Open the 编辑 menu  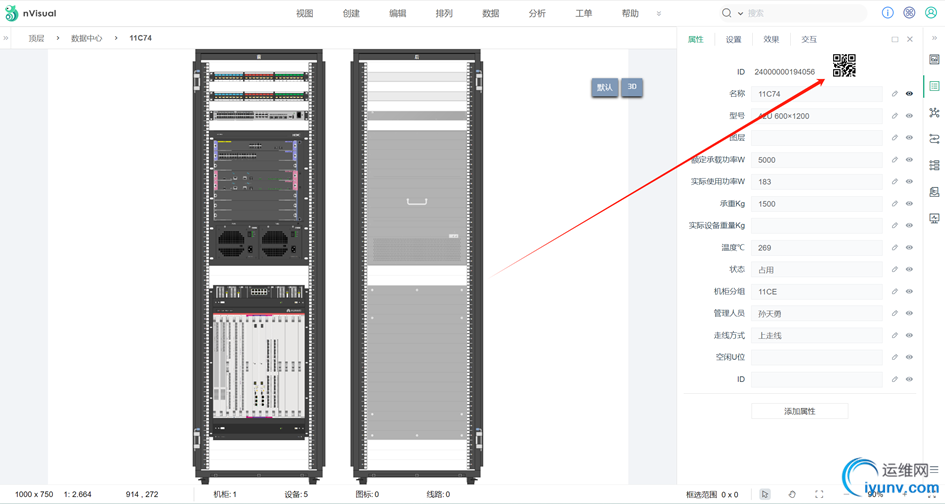[398, 13]
